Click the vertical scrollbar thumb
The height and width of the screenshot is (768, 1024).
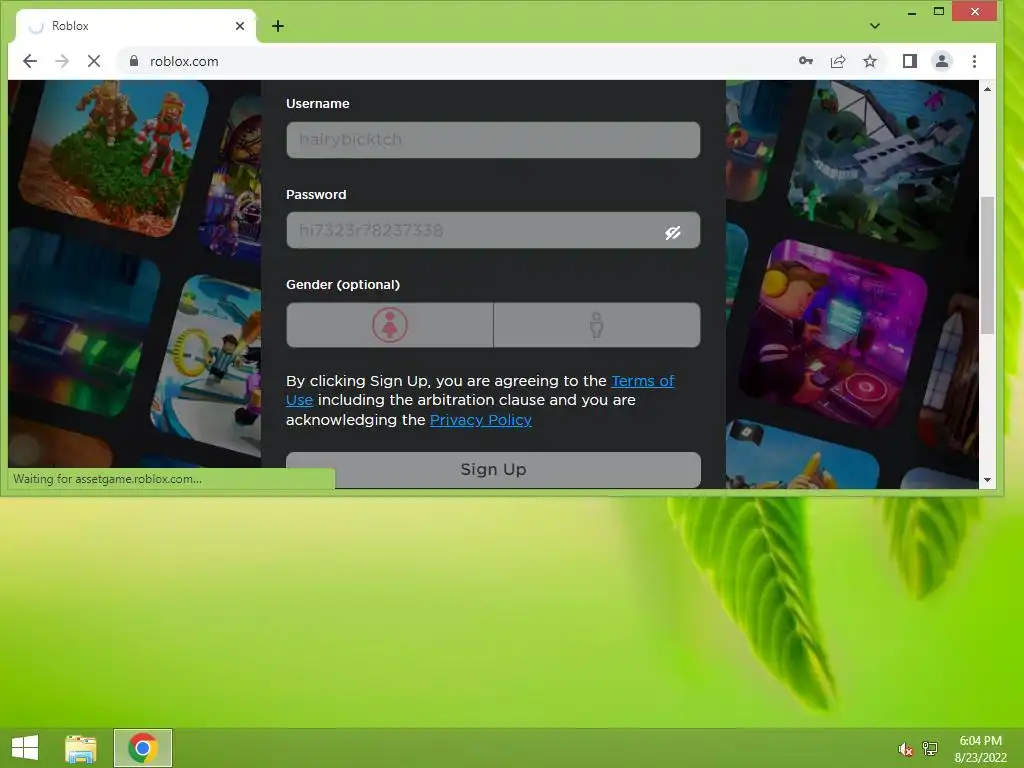coord(987,264)
